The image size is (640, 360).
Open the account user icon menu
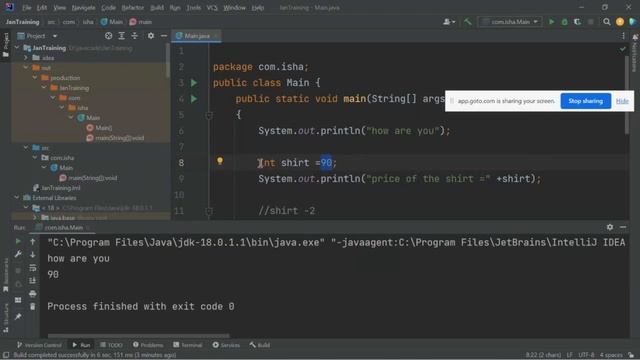[x=449, y=22]
